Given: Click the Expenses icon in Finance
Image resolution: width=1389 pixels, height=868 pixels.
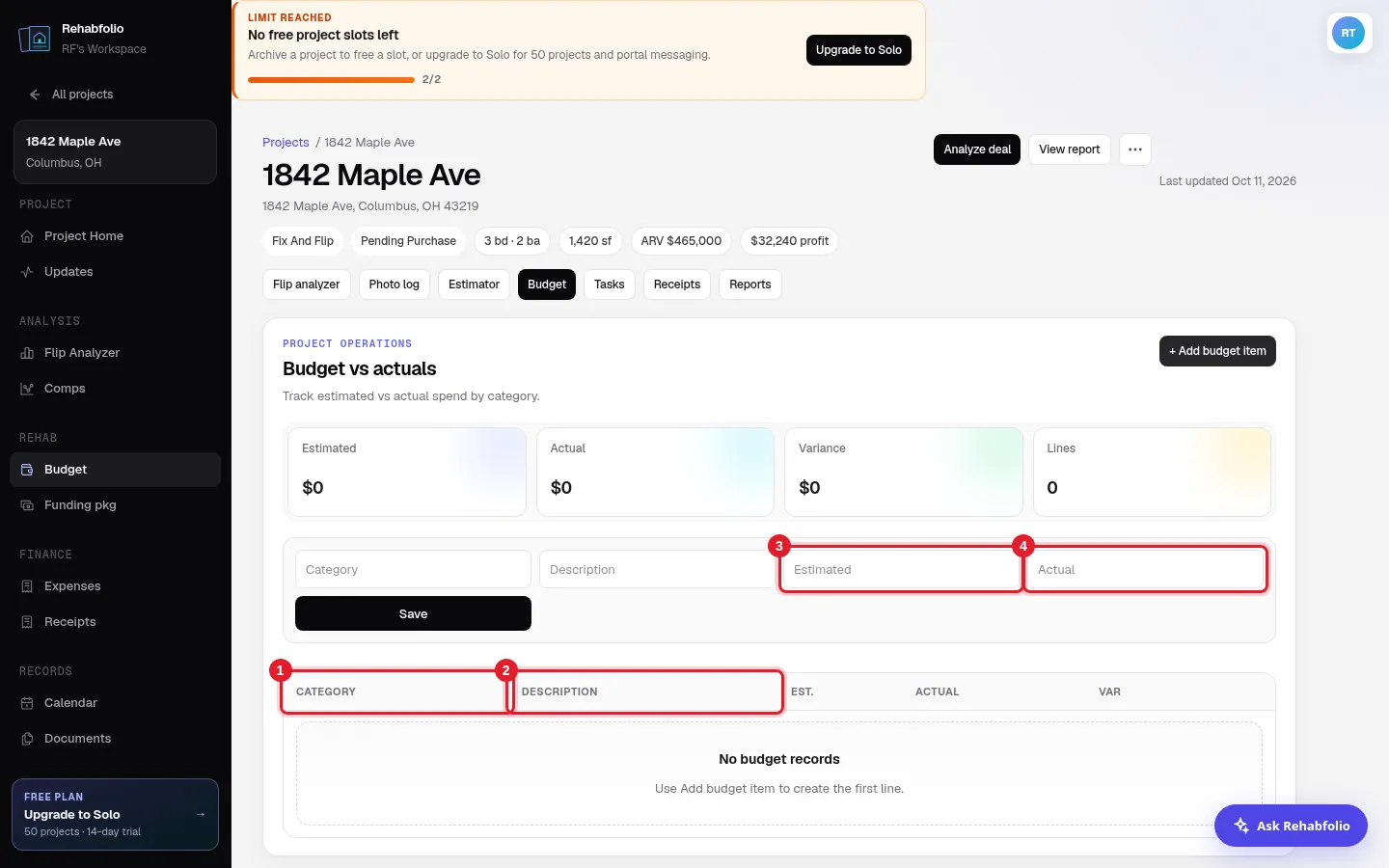Looking at the screenshot, I should coord(27,586).
